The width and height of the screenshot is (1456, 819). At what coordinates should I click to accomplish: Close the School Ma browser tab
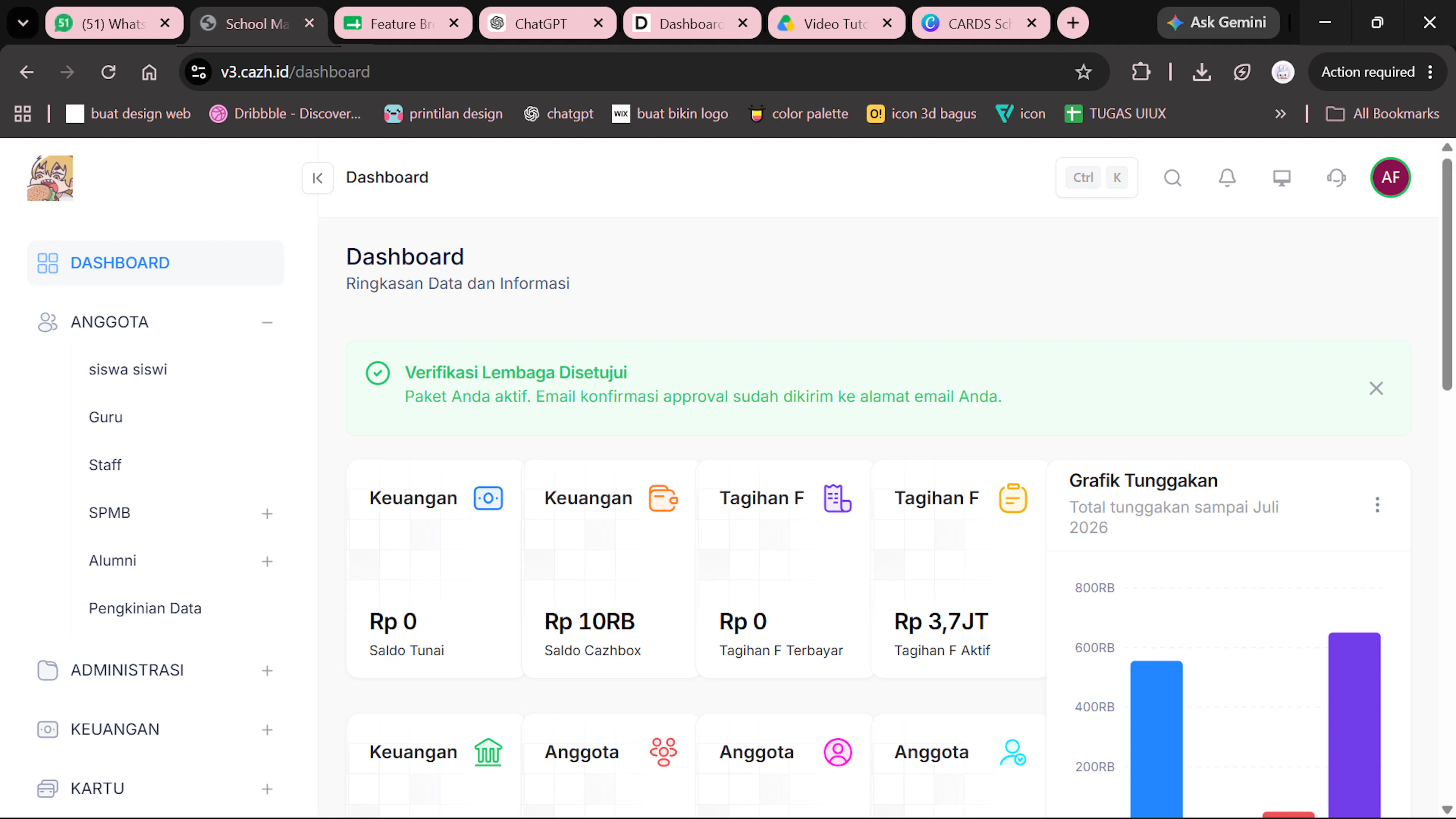tap(309, 23)
